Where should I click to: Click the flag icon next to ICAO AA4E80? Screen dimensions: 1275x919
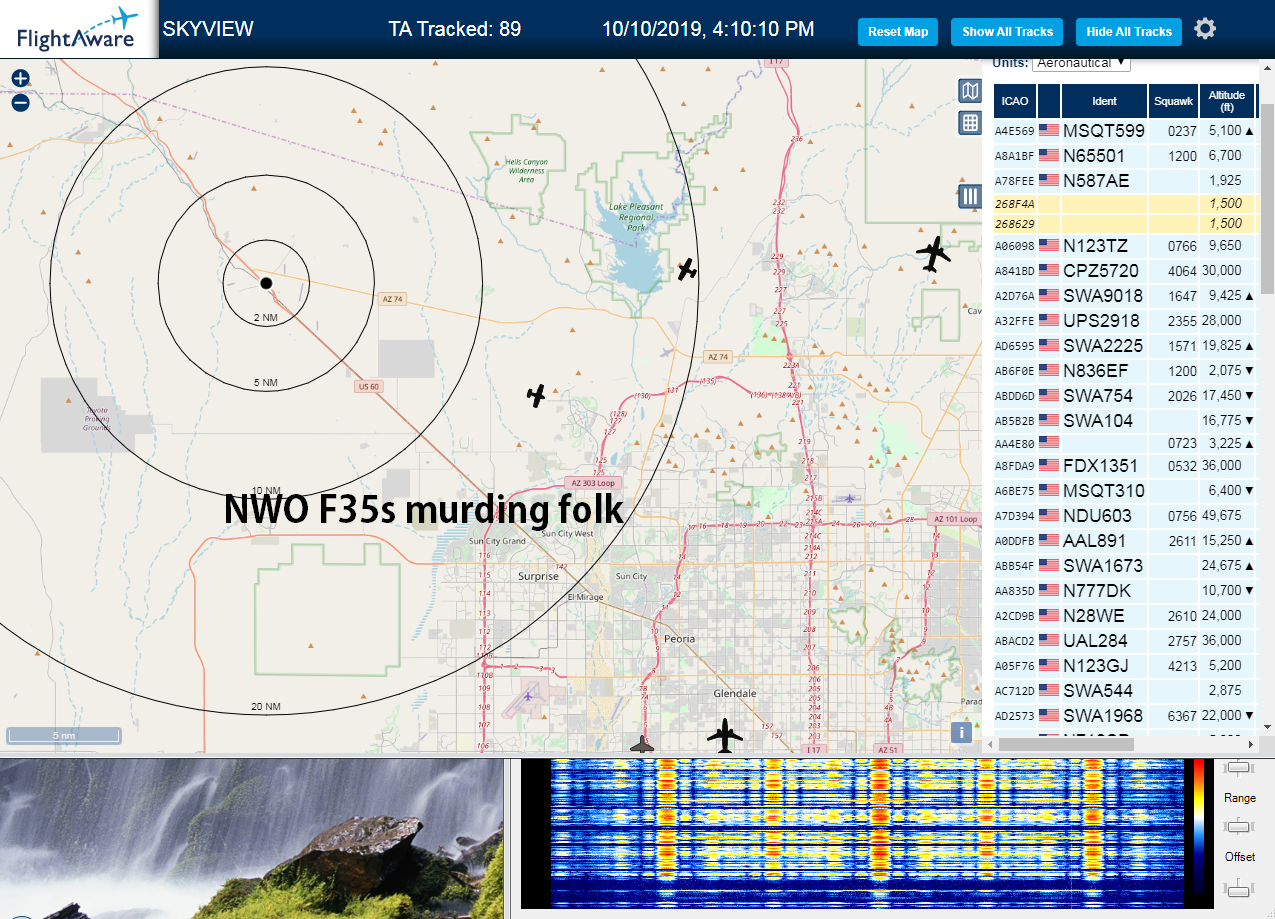coord(1049,440)
